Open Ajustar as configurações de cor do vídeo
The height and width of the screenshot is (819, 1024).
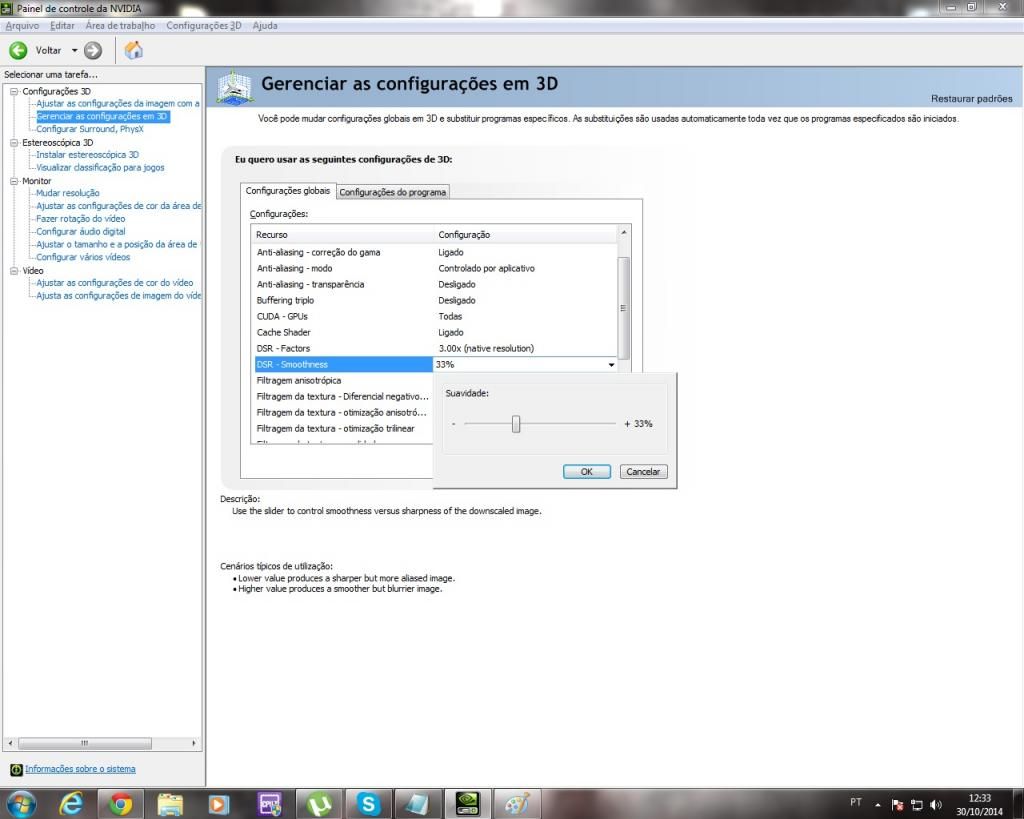point(114,283)
